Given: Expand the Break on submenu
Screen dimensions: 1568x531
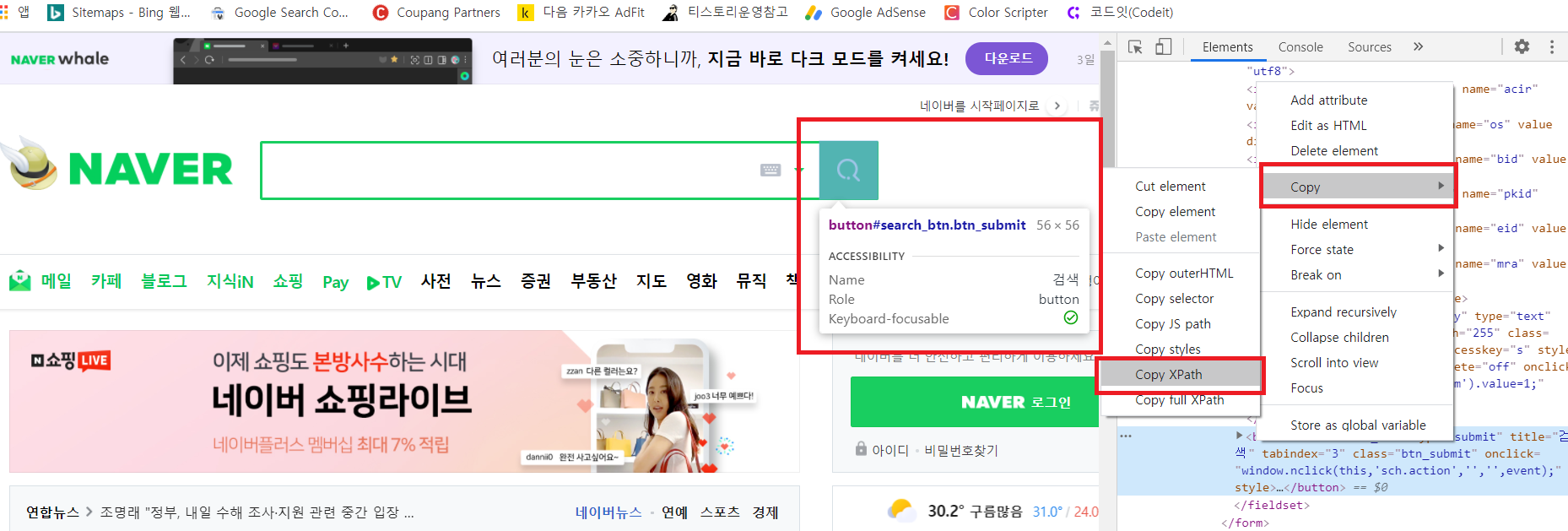Looking at the screenshot, I should (1357, 275).
